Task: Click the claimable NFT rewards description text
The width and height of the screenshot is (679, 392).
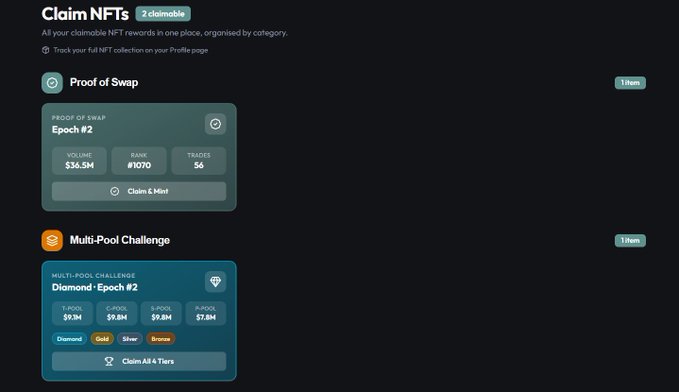Action: (x=165, y=33)
